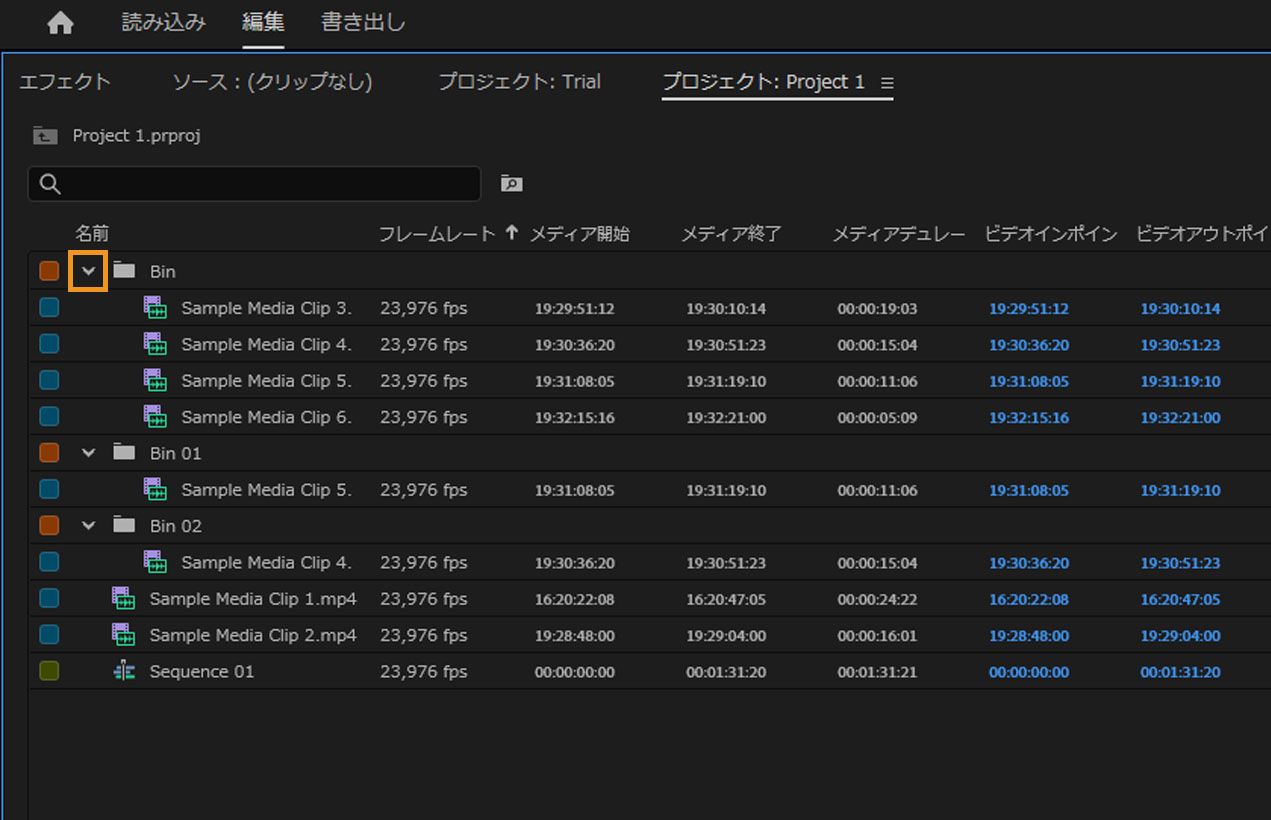Select the Sample Media Clip 1.mp4 item
Screen dimensions: 1271x820
pyautogui.click(x=253, y=599)
